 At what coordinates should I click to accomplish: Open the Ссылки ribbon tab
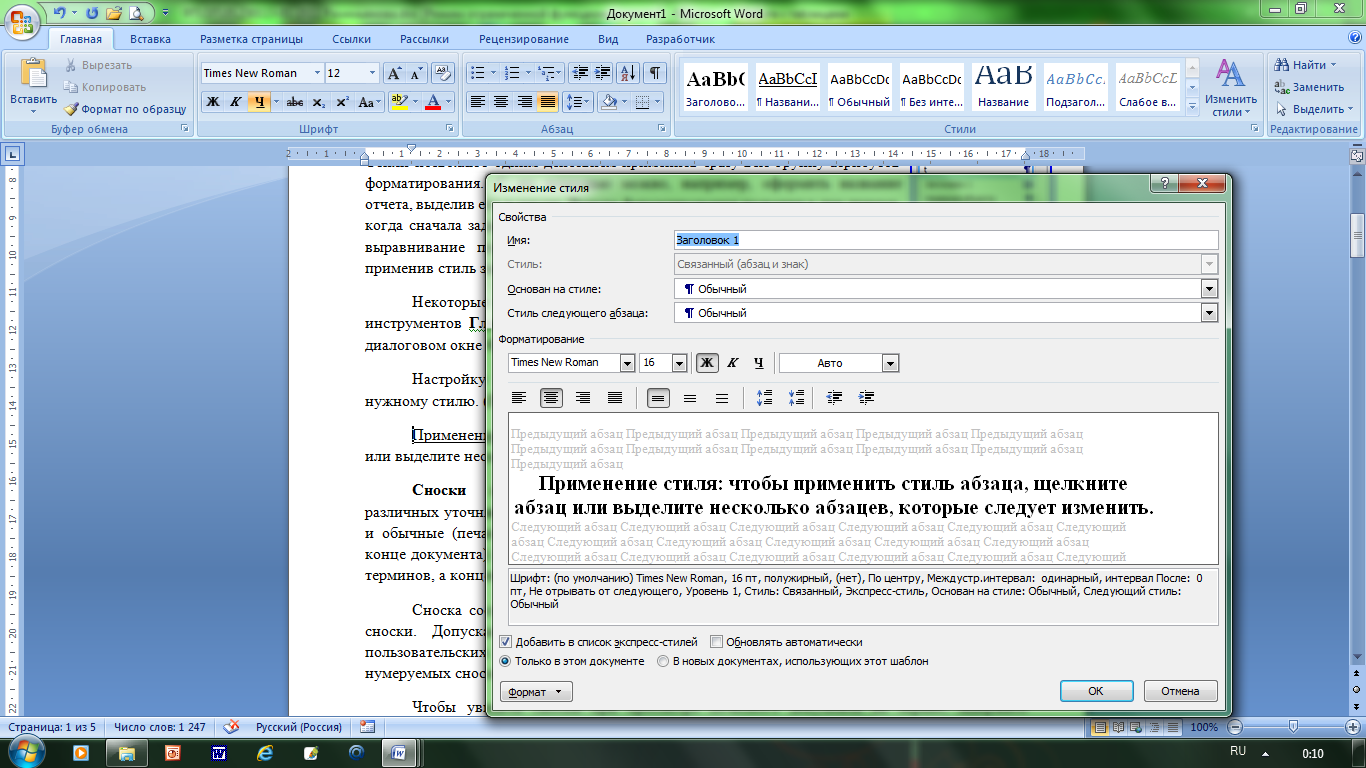(352, 39)
